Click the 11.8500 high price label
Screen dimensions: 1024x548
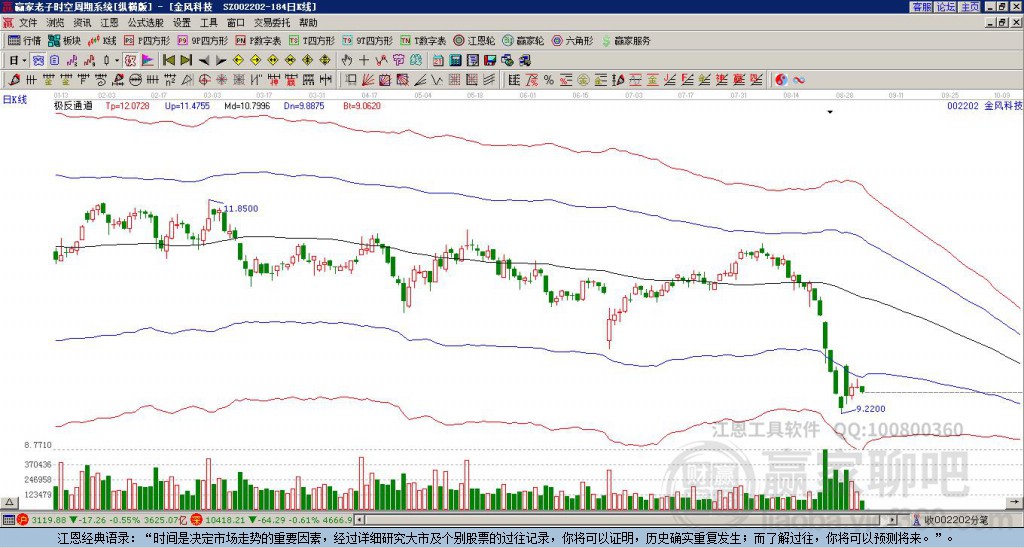pos(241,208)
